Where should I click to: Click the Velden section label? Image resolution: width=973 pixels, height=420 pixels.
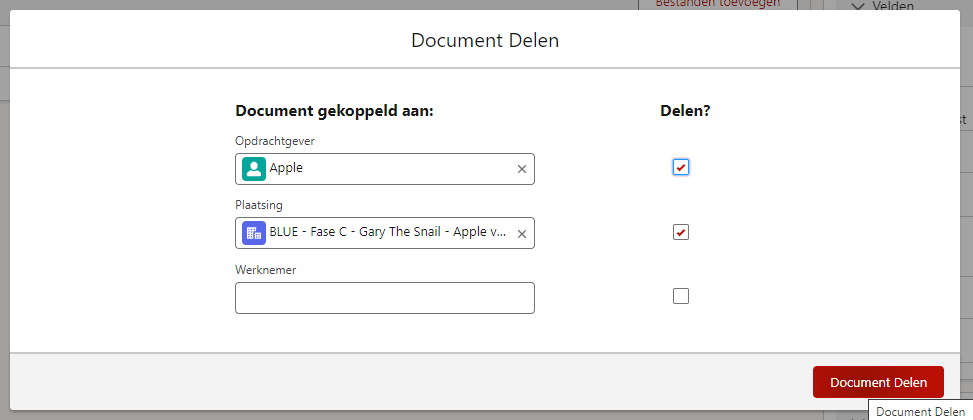coord(893,6)
